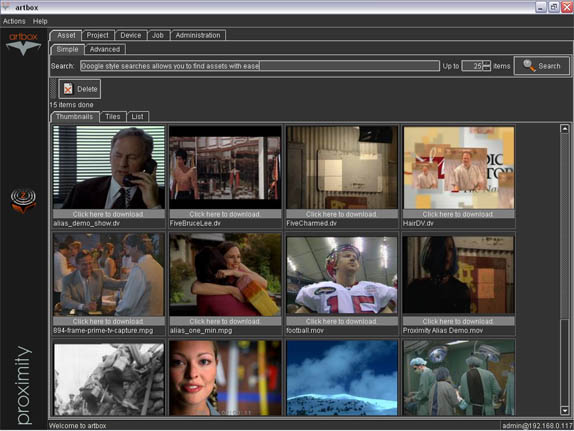574x431 pixels.
Task: Select the 894-frame-prime-tv-capture.mpg thumbnail
Action: click(108, 275)
